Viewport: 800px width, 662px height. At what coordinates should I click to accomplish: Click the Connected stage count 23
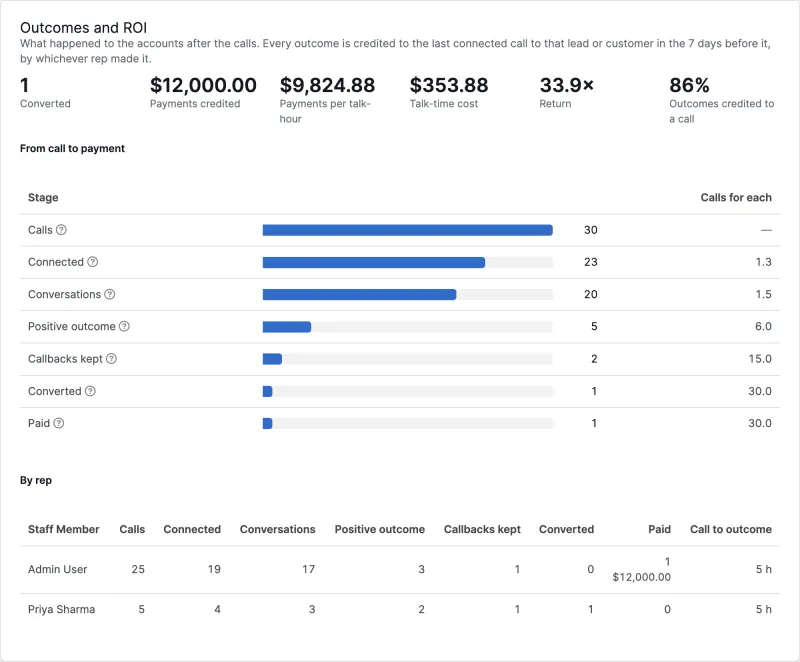click(591, 262)
